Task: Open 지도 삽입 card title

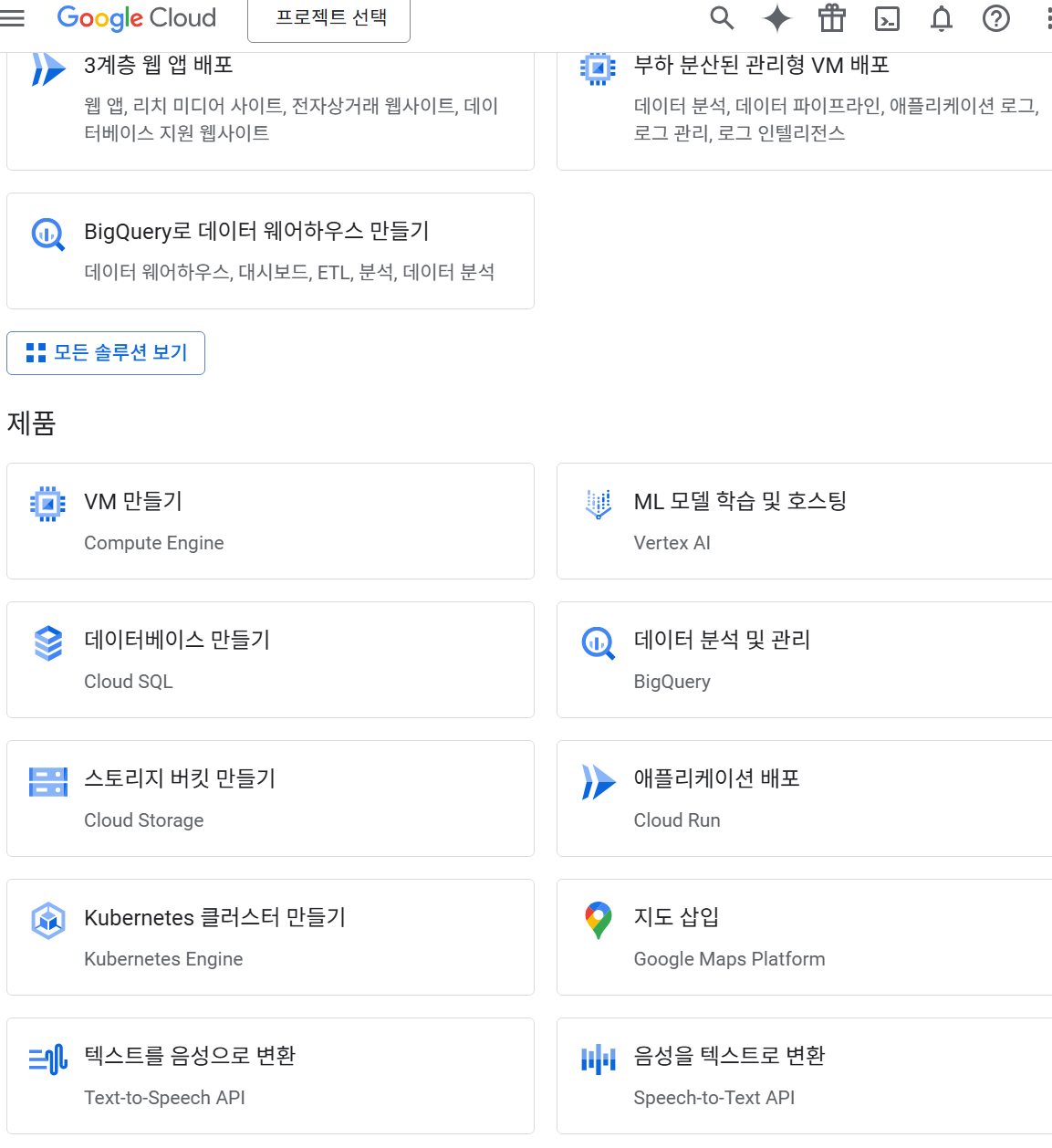Action: click(677, 917)
